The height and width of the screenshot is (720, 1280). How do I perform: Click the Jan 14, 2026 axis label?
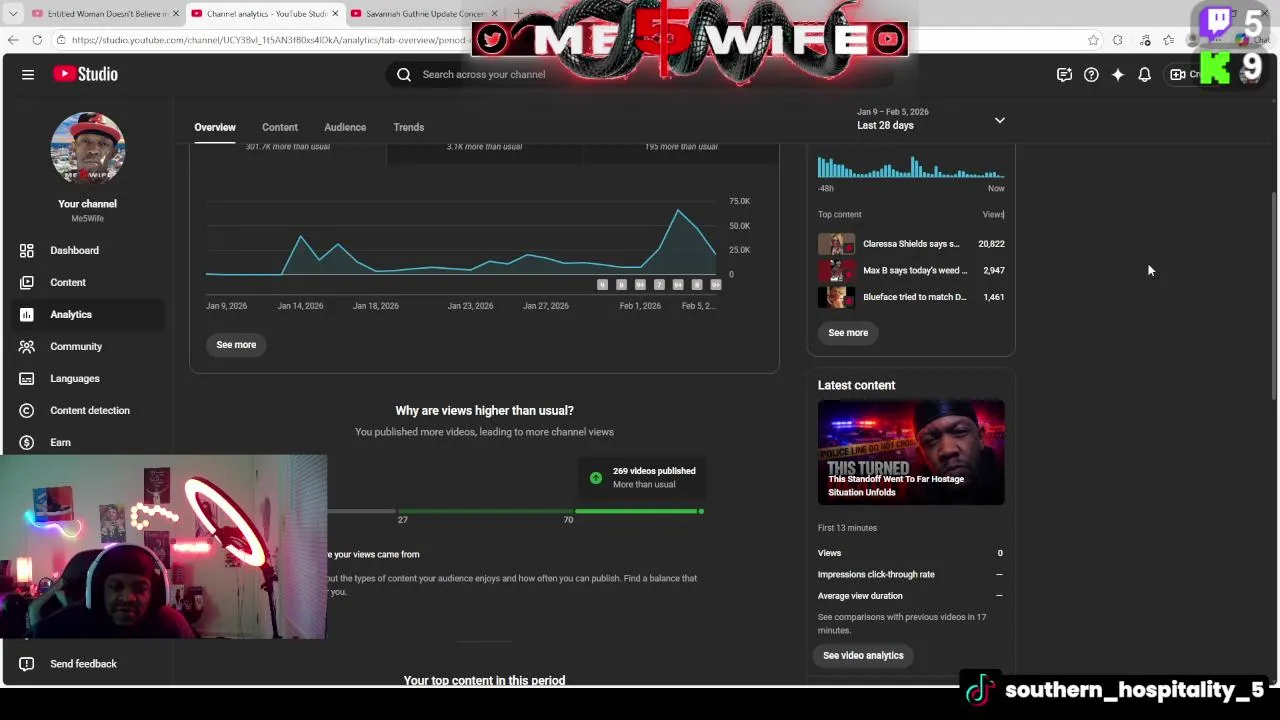300,306
